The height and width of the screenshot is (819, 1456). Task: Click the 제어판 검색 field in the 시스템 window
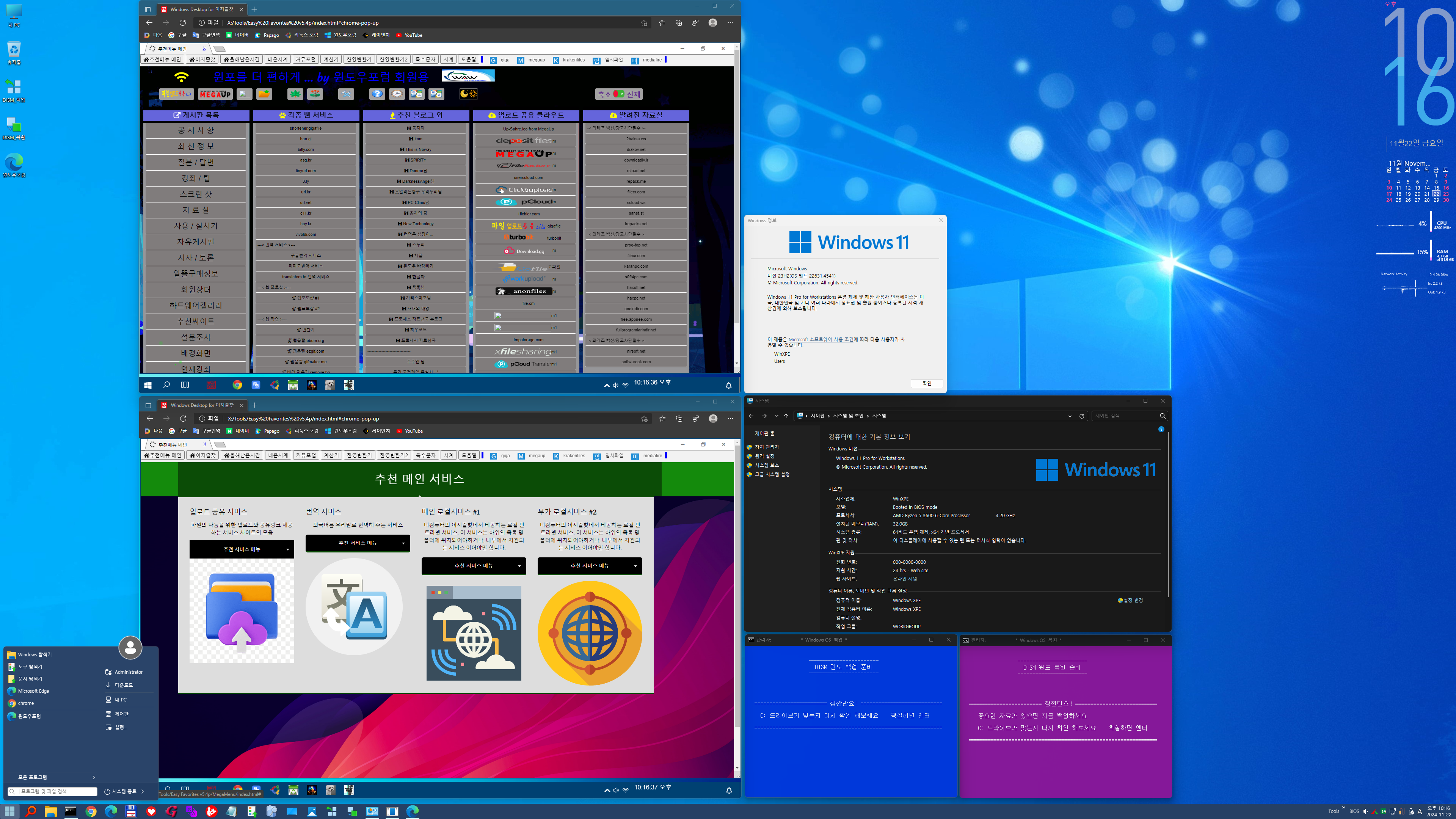point(1129,416)
